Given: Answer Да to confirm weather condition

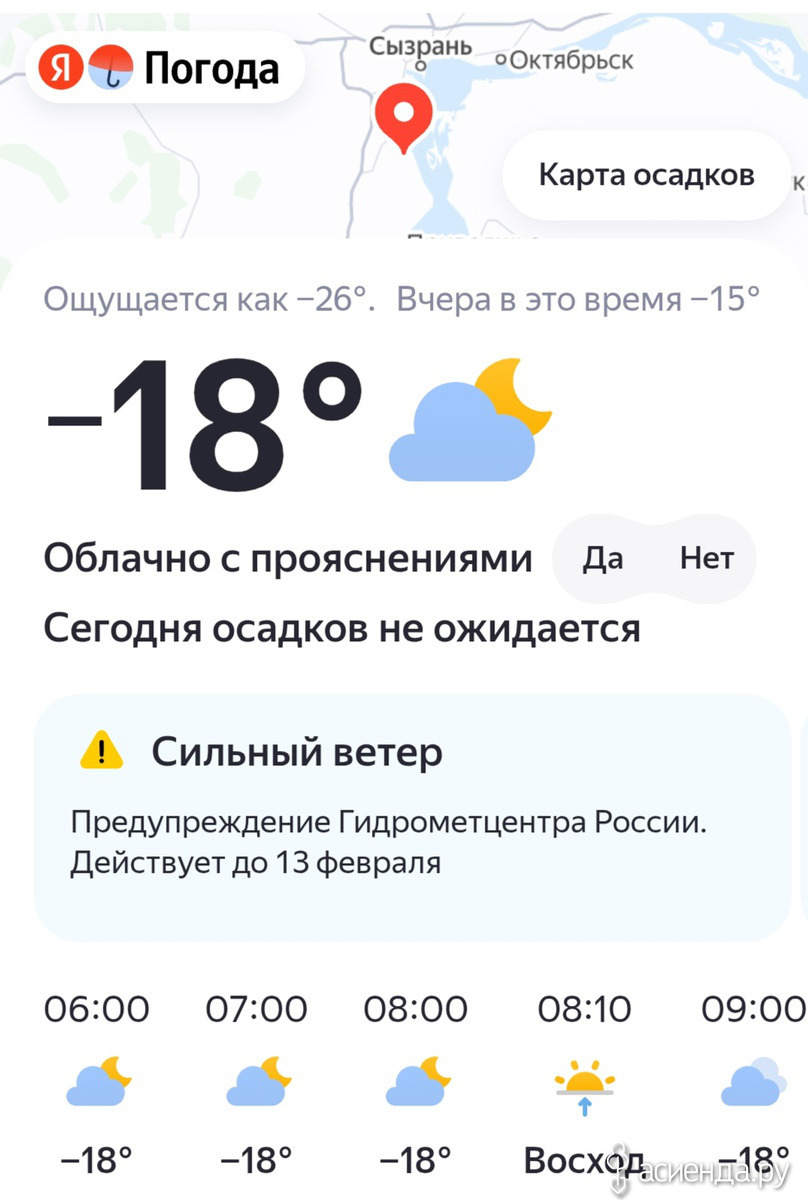Looking at the screenshot, I should click(x=603, y=558).
